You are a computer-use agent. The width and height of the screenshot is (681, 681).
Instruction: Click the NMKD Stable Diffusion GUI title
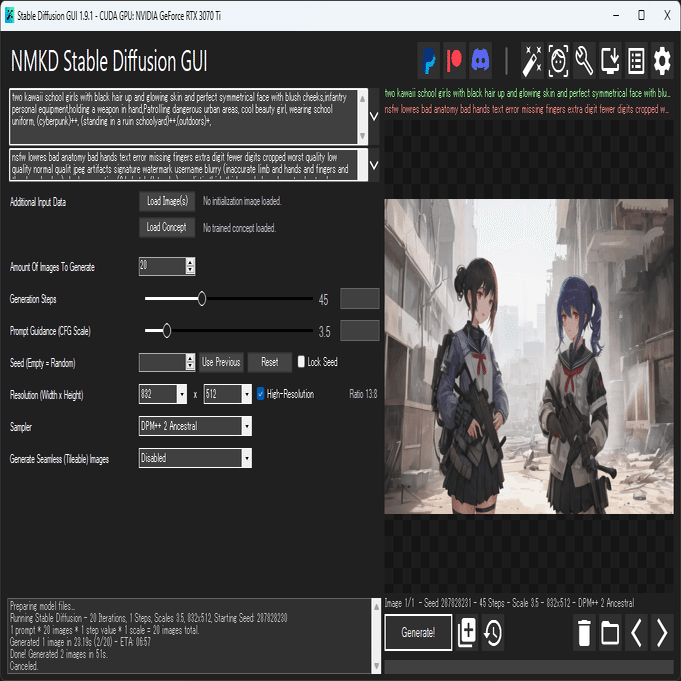pos(109,61)
